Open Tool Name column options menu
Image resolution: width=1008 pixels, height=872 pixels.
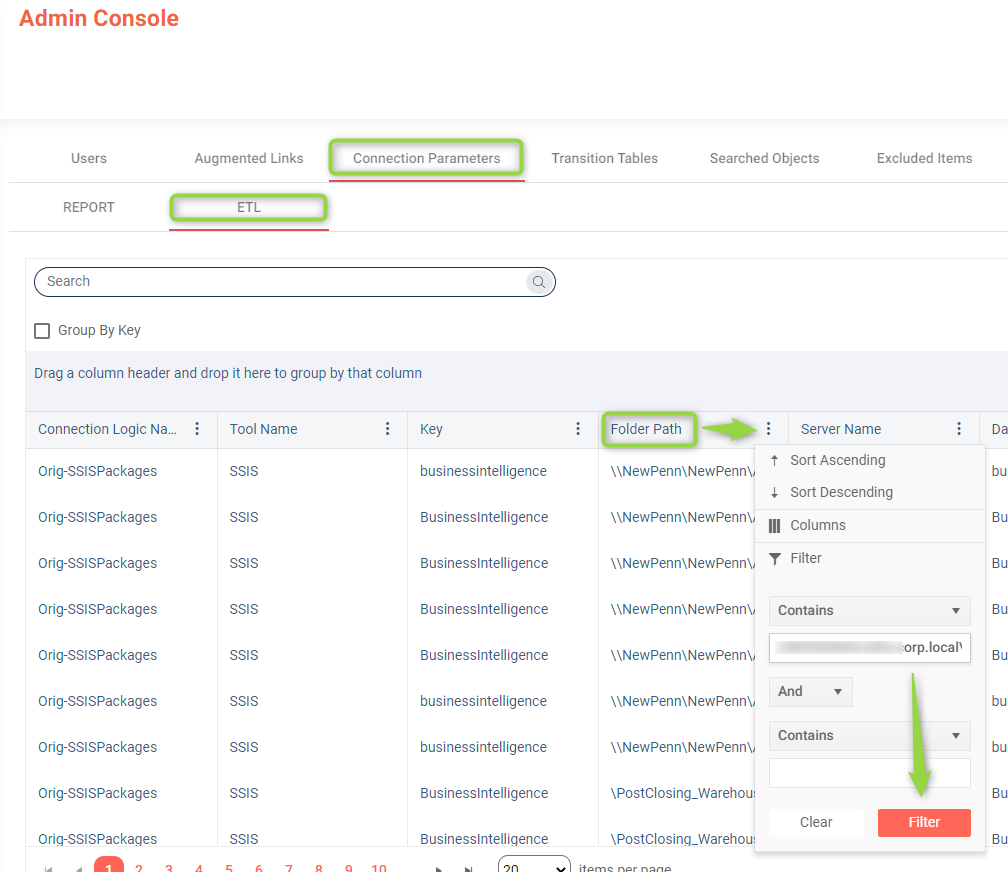388,429
